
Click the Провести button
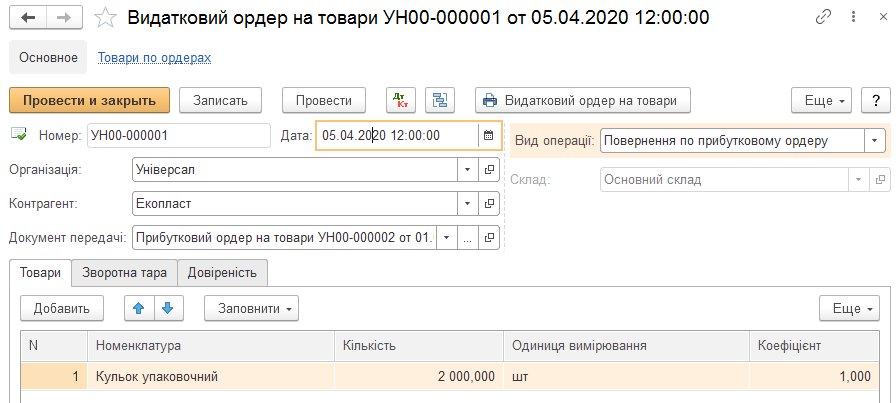point(323,101)
